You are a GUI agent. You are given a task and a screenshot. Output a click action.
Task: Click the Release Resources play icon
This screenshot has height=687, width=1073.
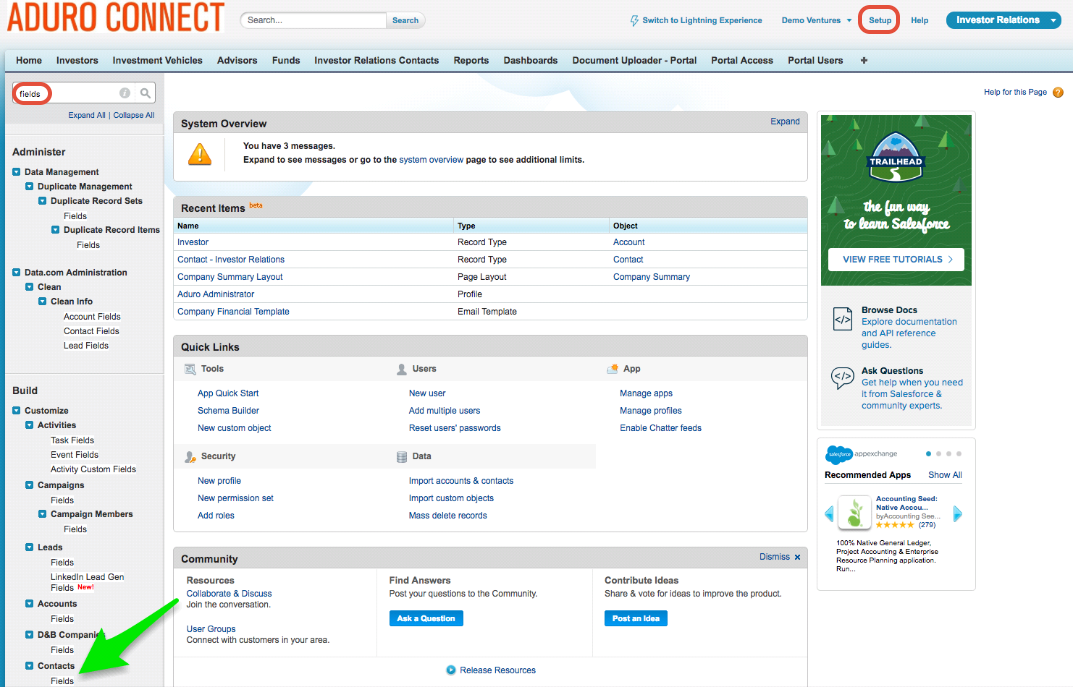point(451,670)
